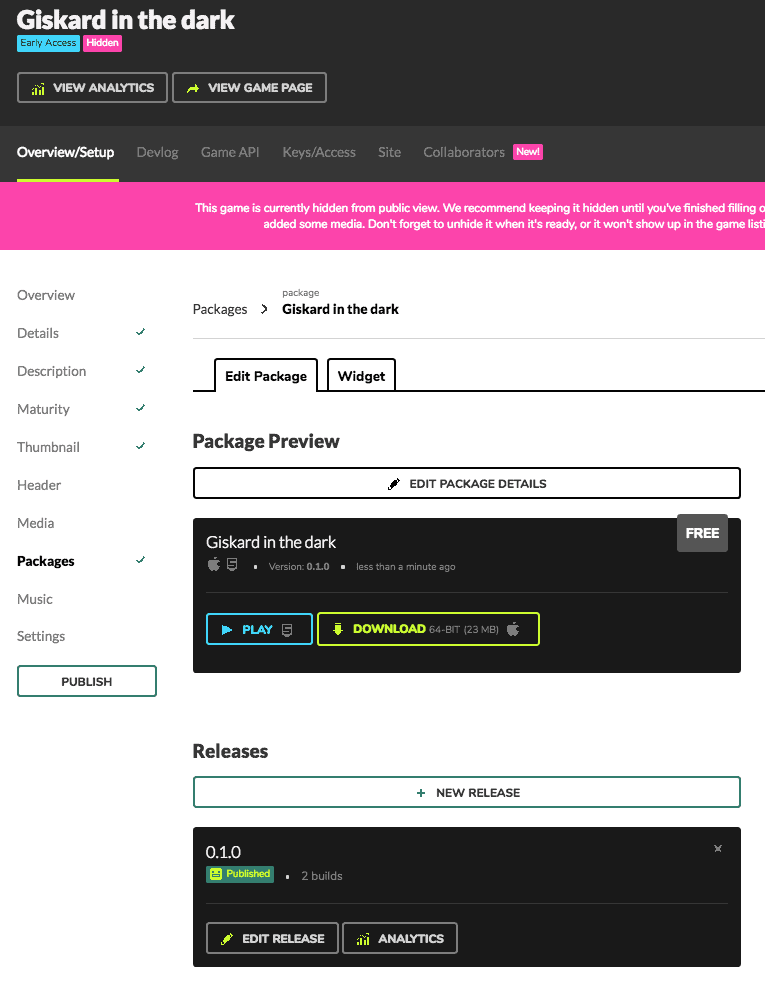The image size is (765, 998).
Task: Click the plus icon in New Release
Action: (x=421, y=792)
